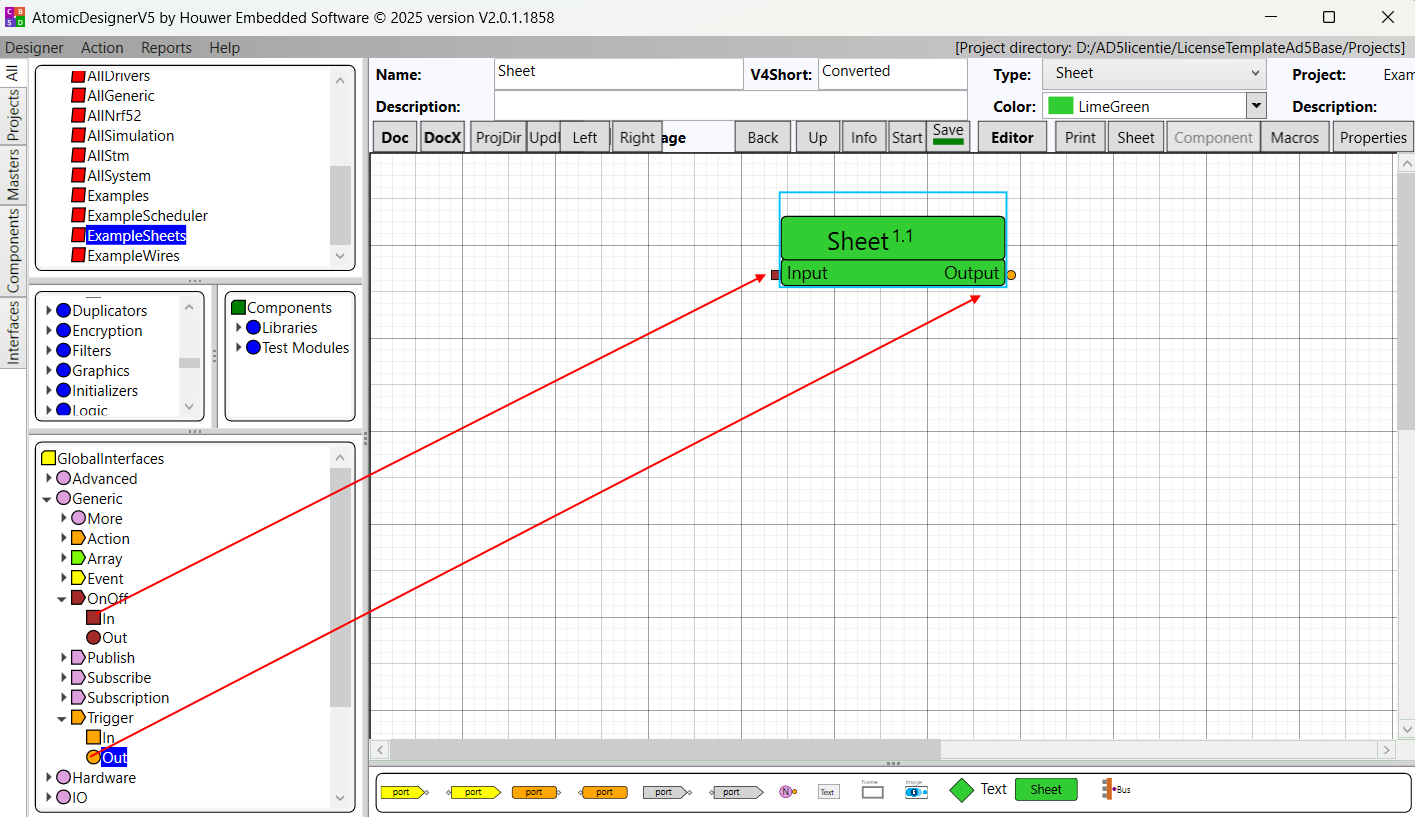Image resolution: width=1415 pixels, height=817 pixels.
Task: Choose the Image element in palette
Action: tap(916, 791)
